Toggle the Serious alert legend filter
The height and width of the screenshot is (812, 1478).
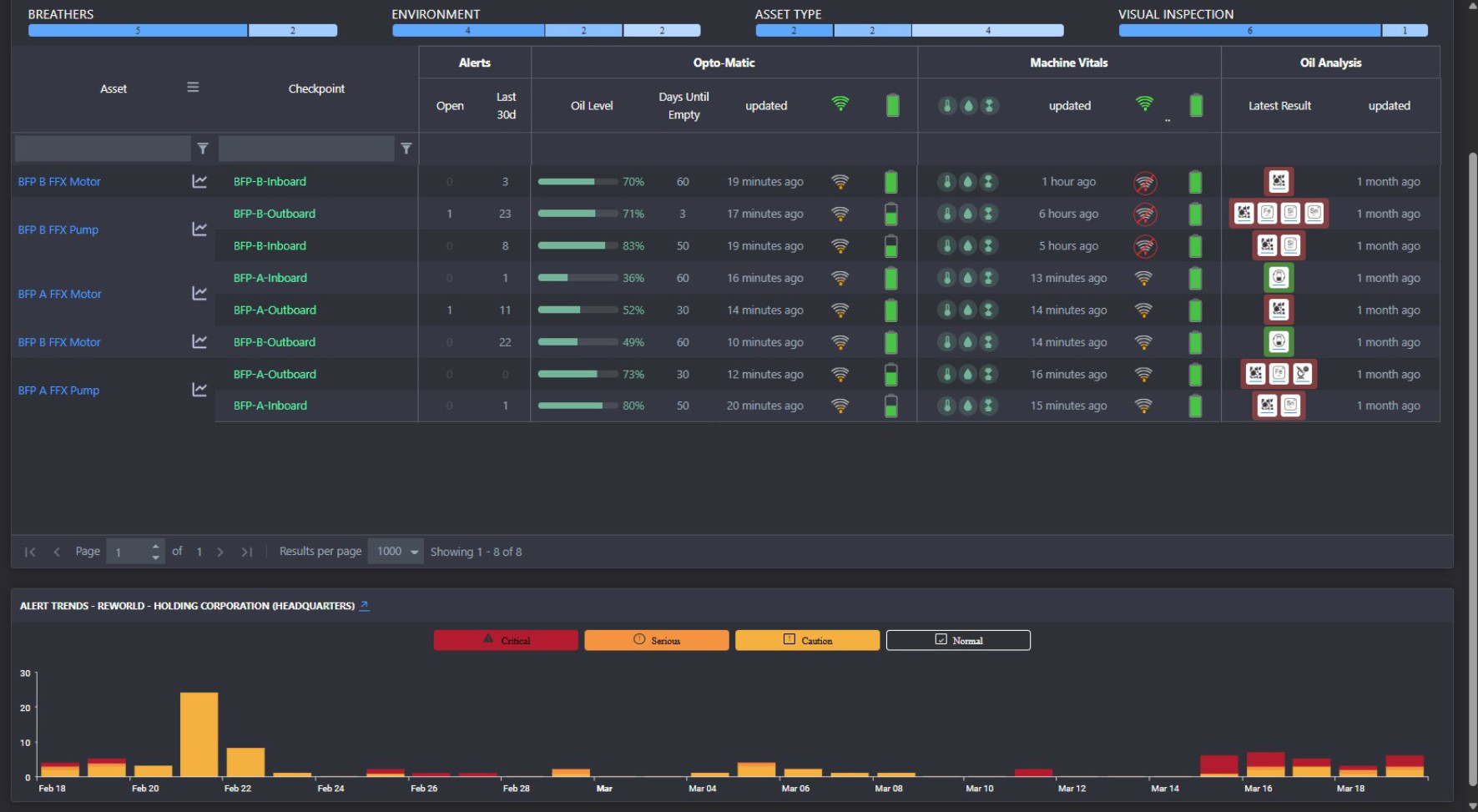(x=656, y=640)
